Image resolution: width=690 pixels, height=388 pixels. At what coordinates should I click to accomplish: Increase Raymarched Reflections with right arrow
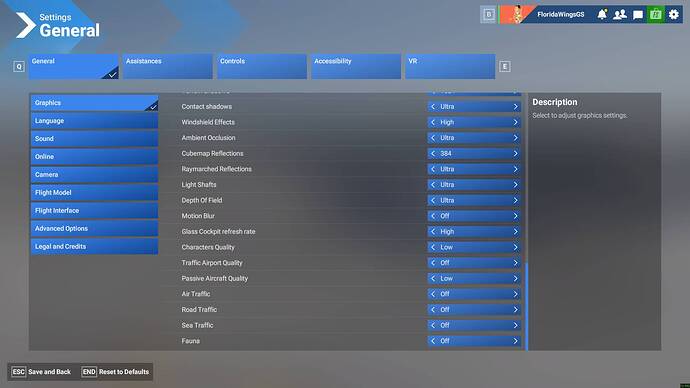515,169
